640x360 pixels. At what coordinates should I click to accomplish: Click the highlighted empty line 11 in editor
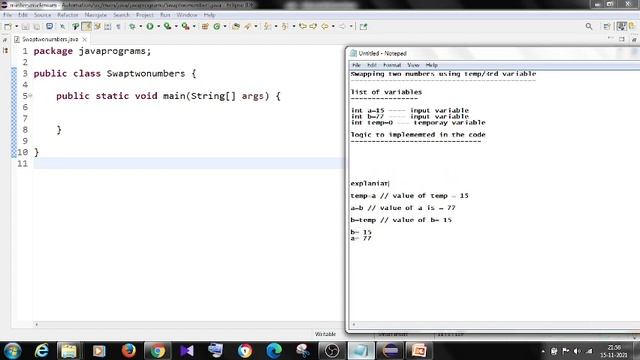[189, 163]
